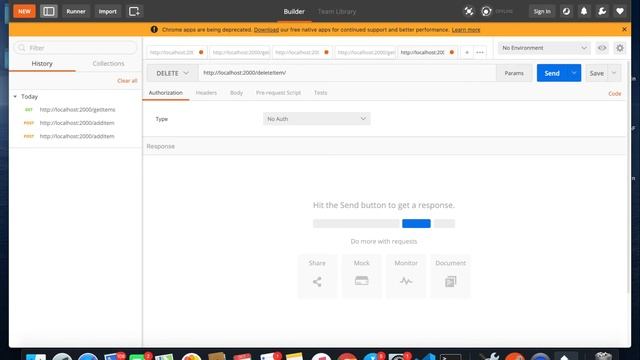640x360 pixels.
Task: Switch to the Collections tab
Action: point(108,64)
